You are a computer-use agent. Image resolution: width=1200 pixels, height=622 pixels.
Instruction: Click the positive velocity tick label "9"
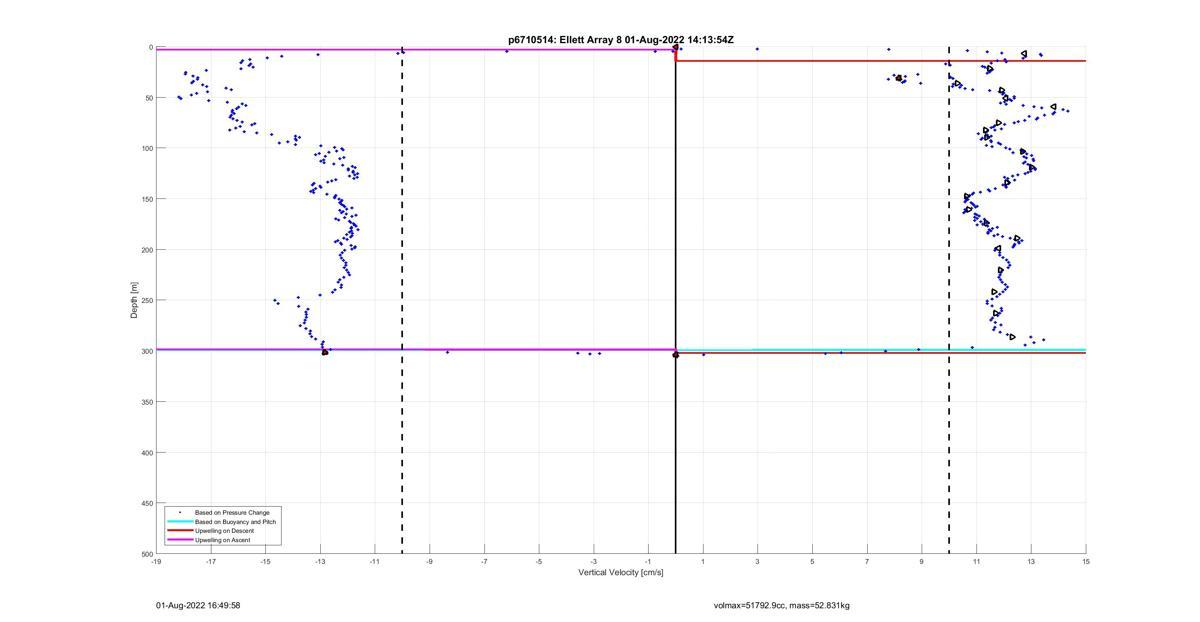tap(922, 561)
